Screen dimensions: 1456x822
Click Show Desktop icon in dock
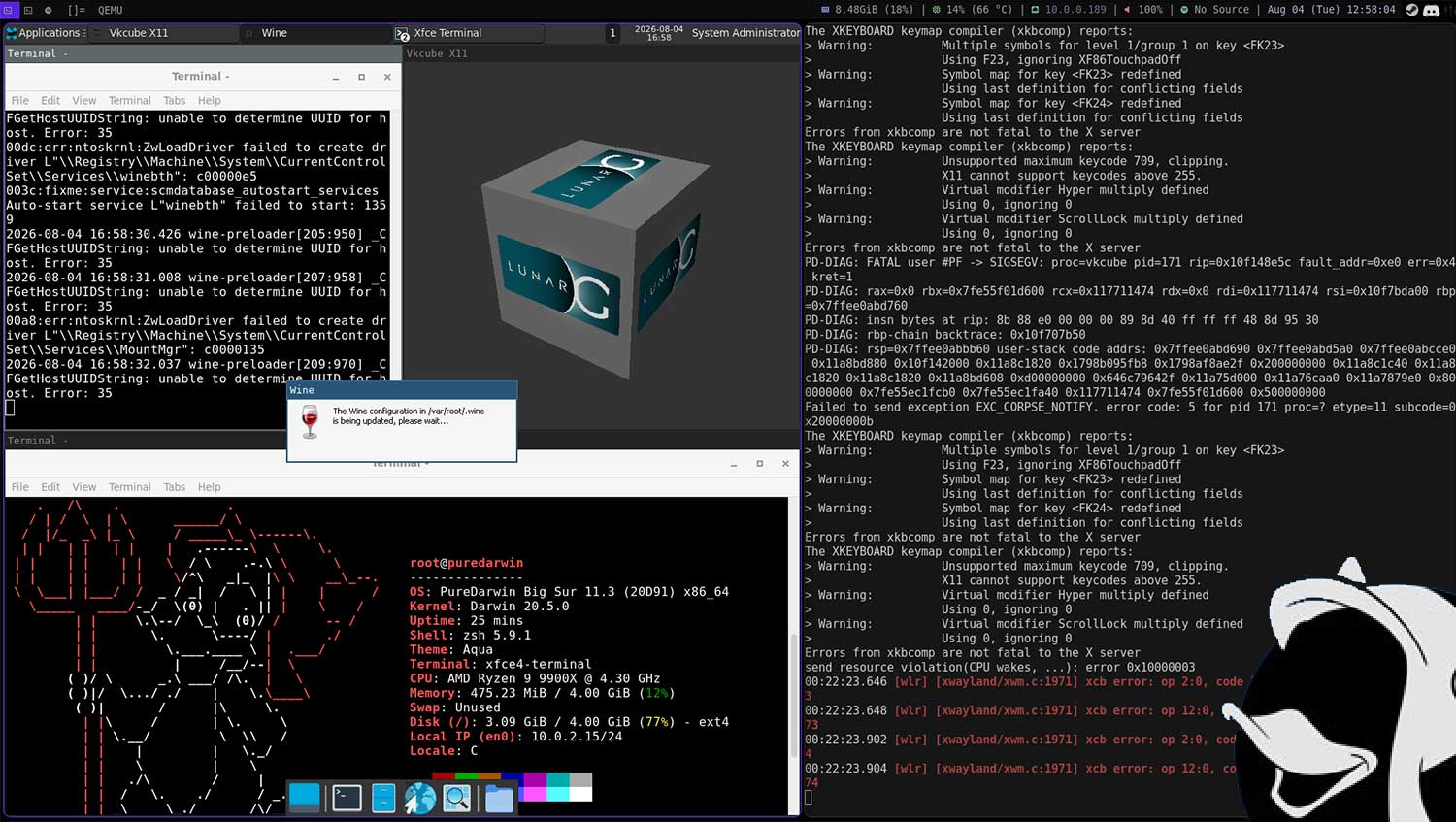pos(305,797)
